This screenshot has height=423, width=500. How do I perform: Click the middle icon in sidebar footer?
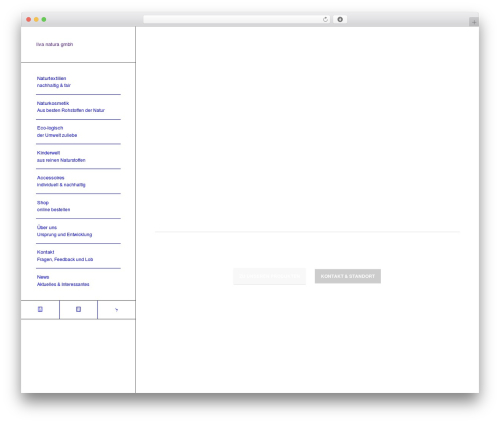(x=78, y=309)
